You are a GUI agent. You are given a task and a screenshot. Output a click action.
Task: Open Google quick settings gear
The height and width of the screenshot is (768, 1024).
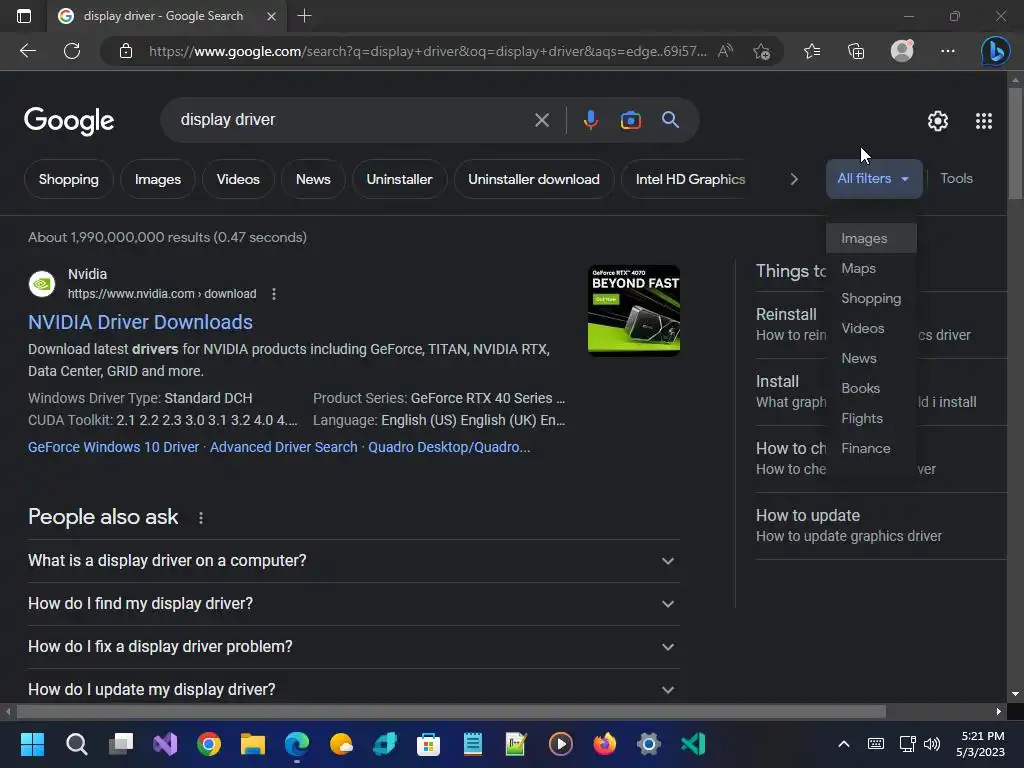[x=938, y=121]
